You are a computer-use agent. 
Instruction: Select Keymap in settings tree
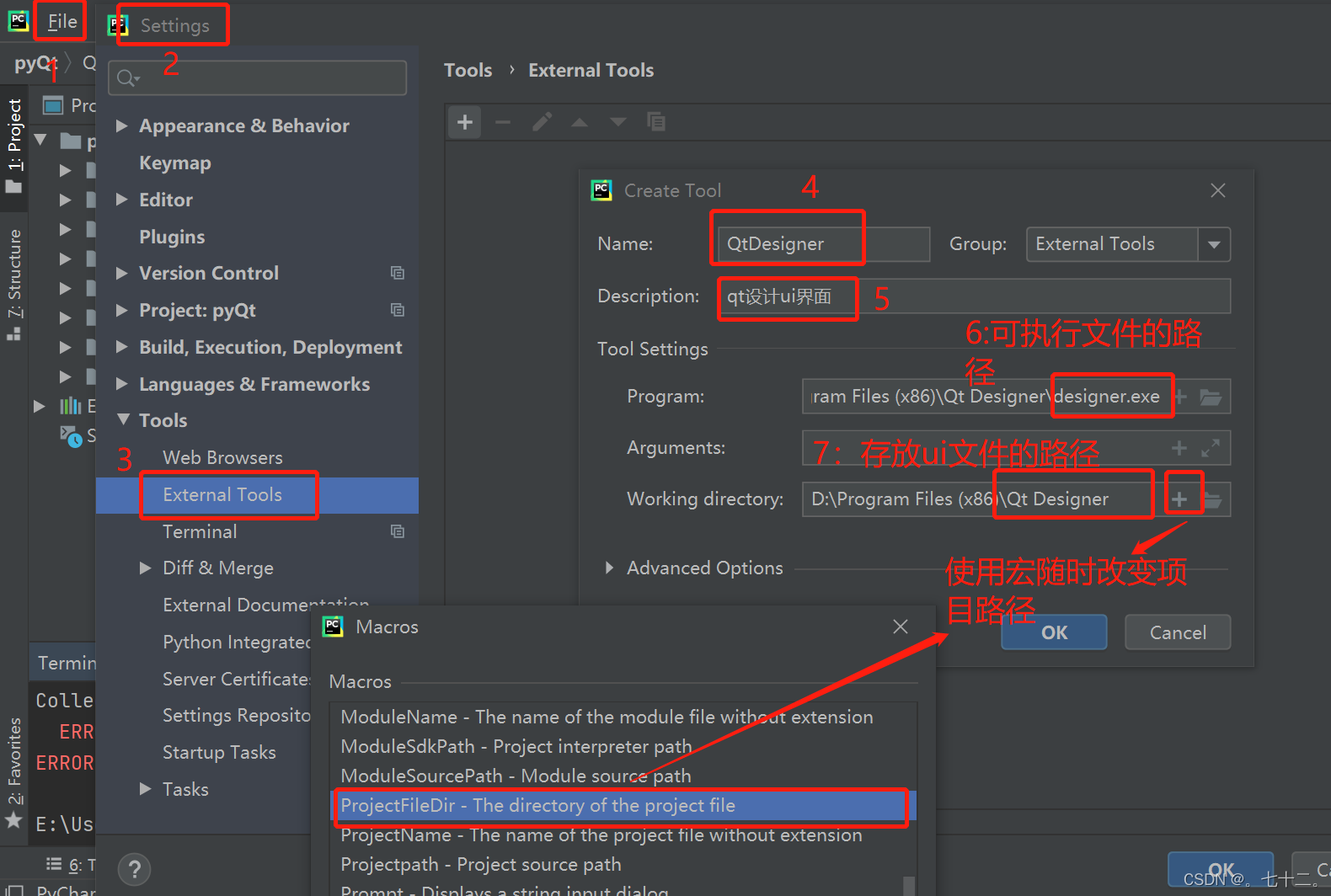tap(175, 163)
